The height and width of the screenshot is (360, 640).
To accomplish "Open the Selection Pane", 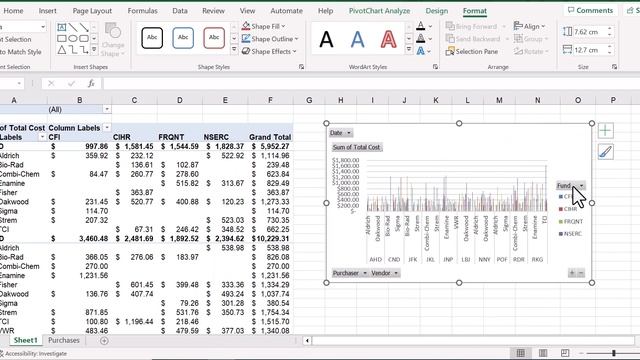I will (x=472, y=51).
